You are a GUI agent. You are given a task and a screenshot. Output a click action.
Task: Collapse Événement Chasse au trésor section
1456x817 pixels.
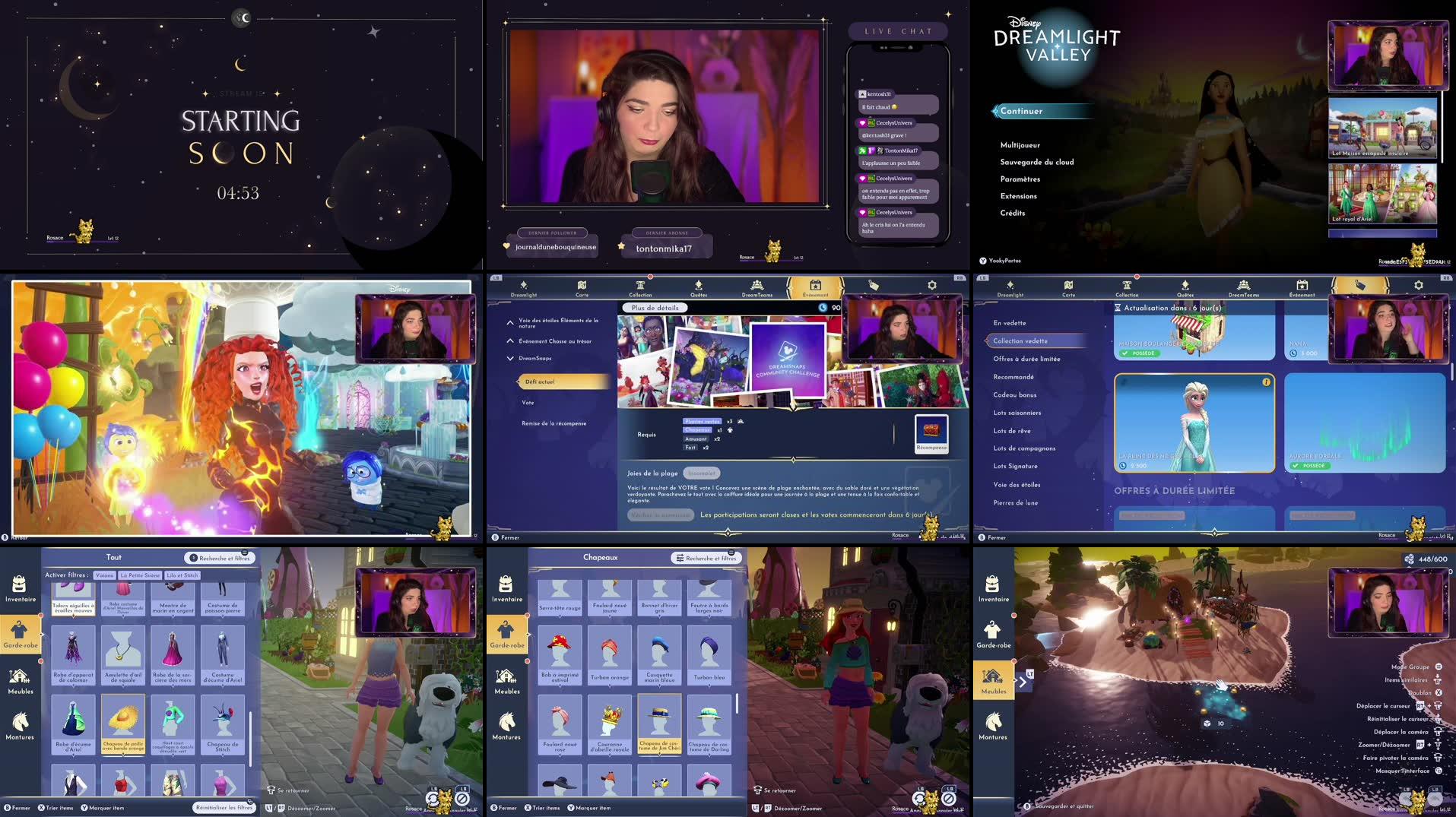click(510, 341)
